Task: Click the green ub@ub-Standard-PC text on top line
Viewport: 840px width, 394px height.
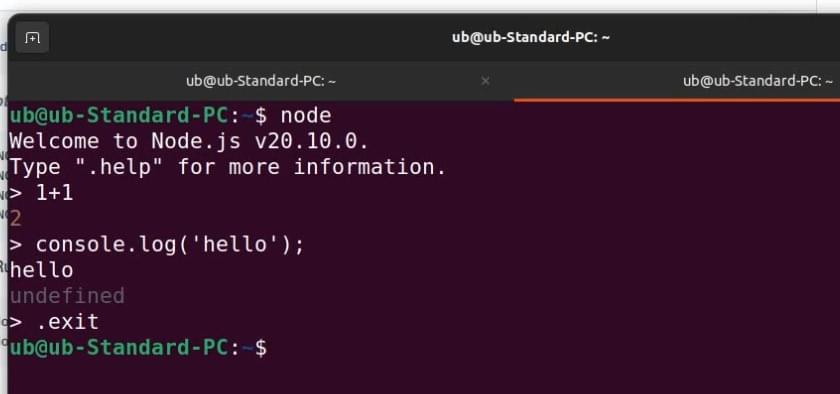Action: (x=119, y=116)
